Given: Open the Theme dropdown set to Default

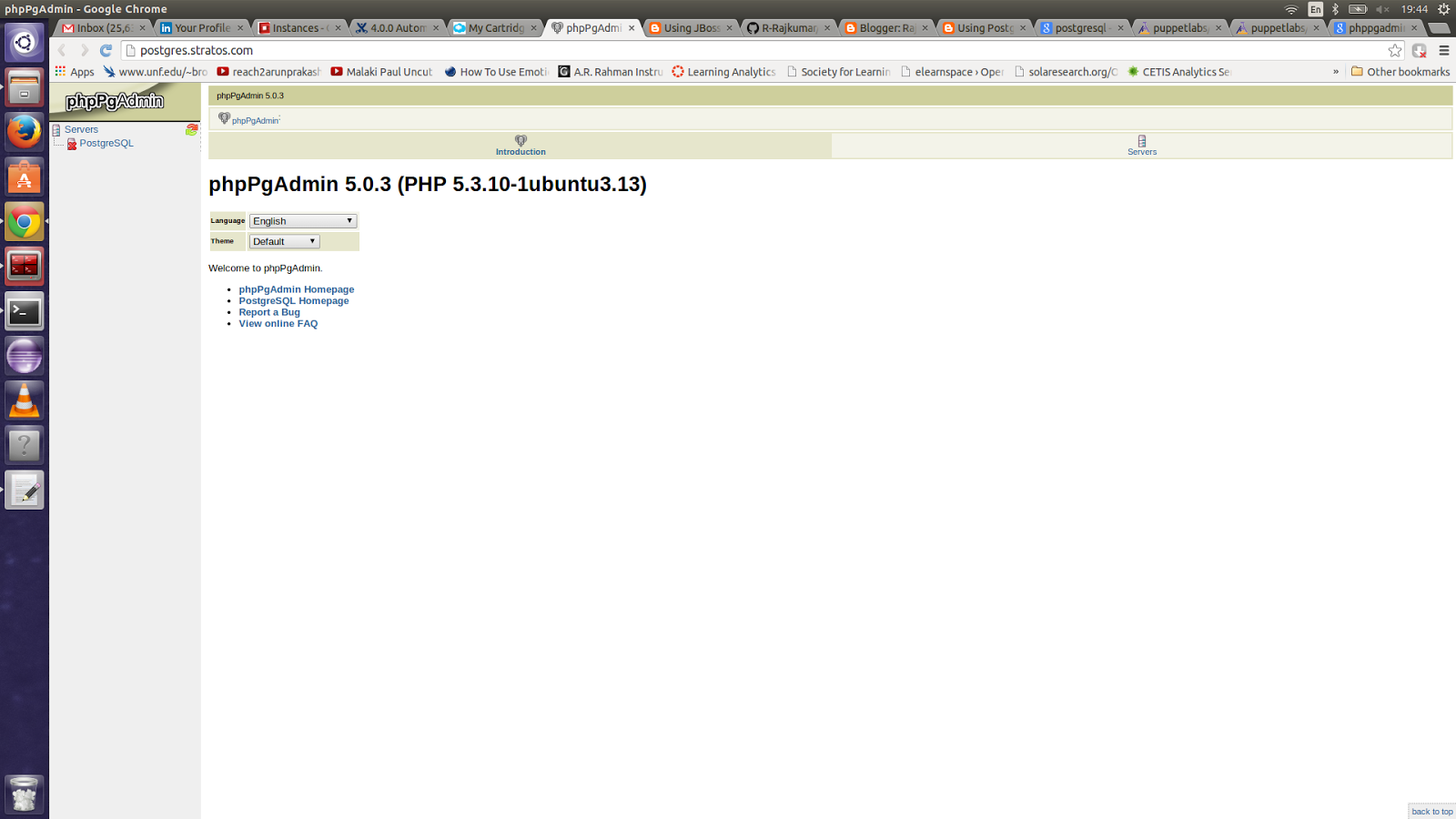Looking at the screenshot, I should click(x=284, y=241).
